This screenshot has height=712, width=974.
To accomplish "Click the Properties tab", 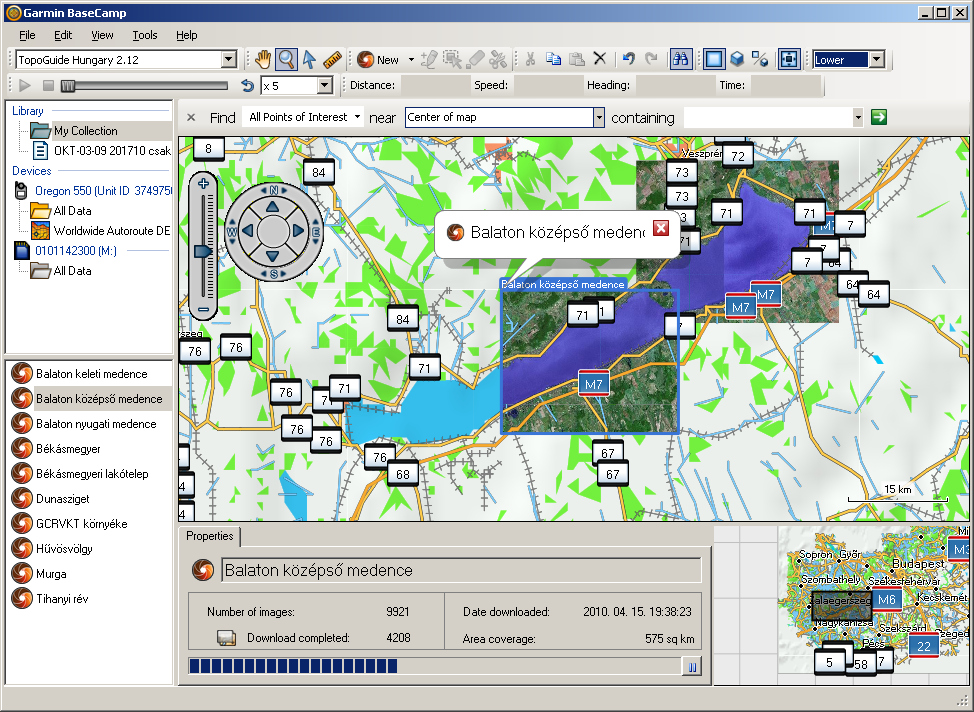I will pos(210,536).
